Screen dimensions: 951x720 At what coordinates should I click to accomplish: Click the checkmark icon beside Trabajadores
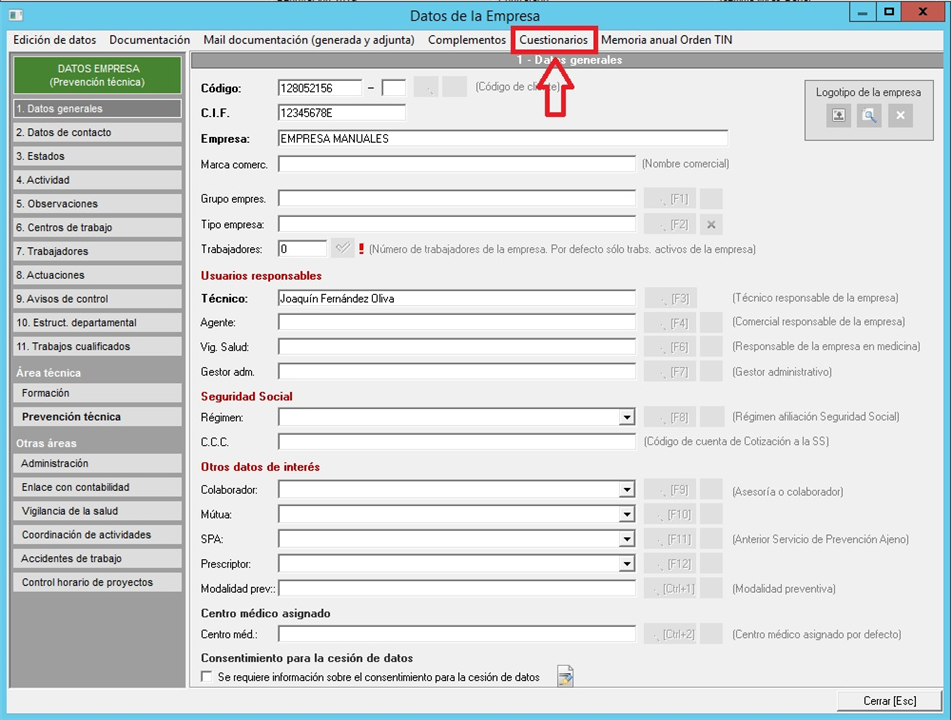click(343, 248)
